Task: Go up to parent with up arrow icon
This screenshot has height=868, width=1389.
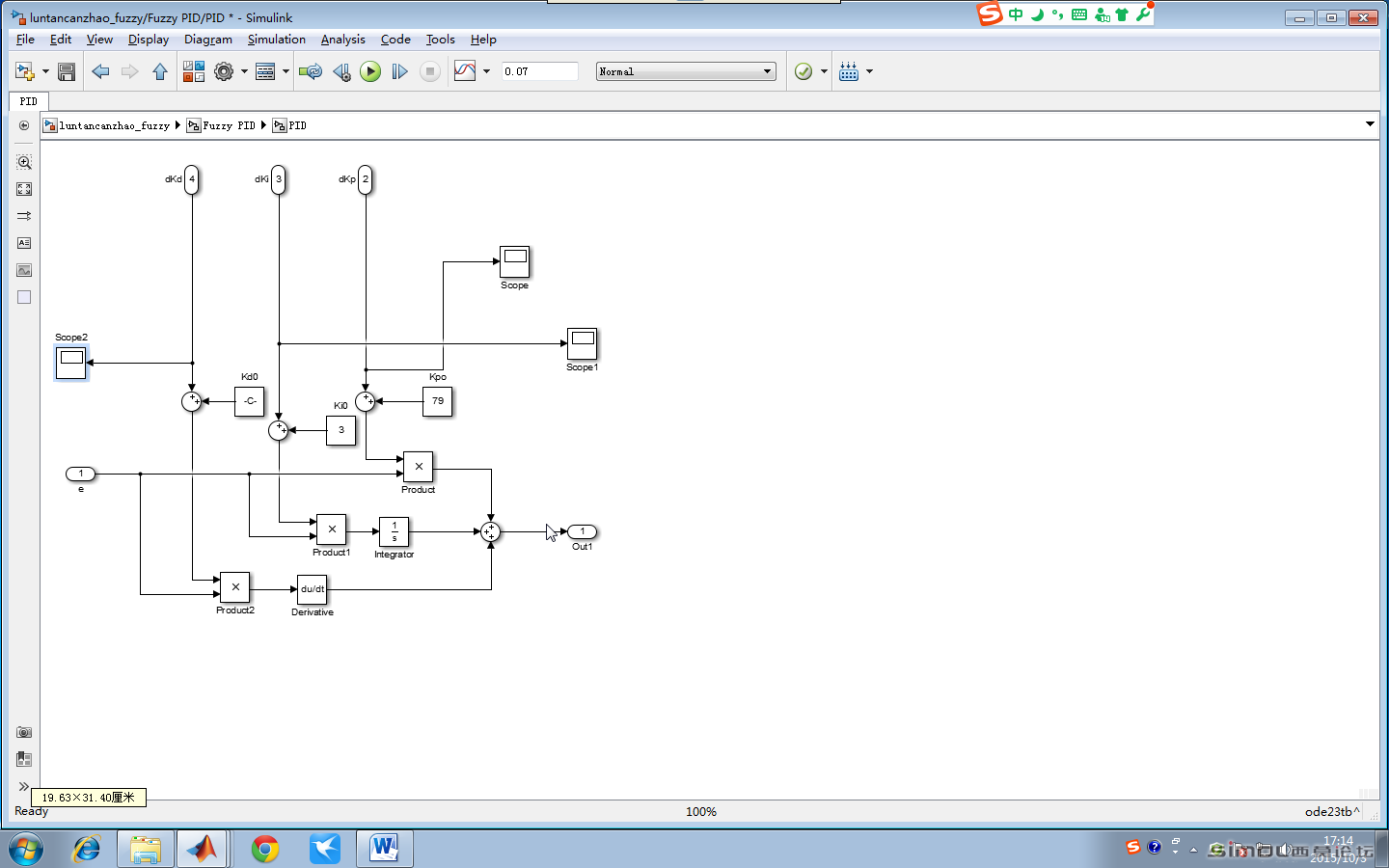Action: (160, 71)
